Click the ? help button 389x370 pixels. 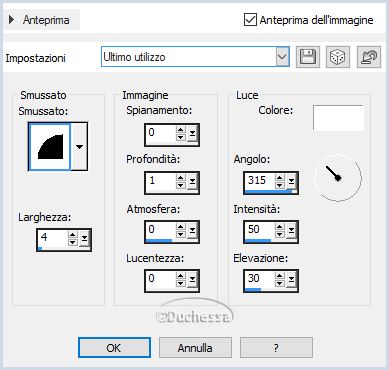click(276, 348)
